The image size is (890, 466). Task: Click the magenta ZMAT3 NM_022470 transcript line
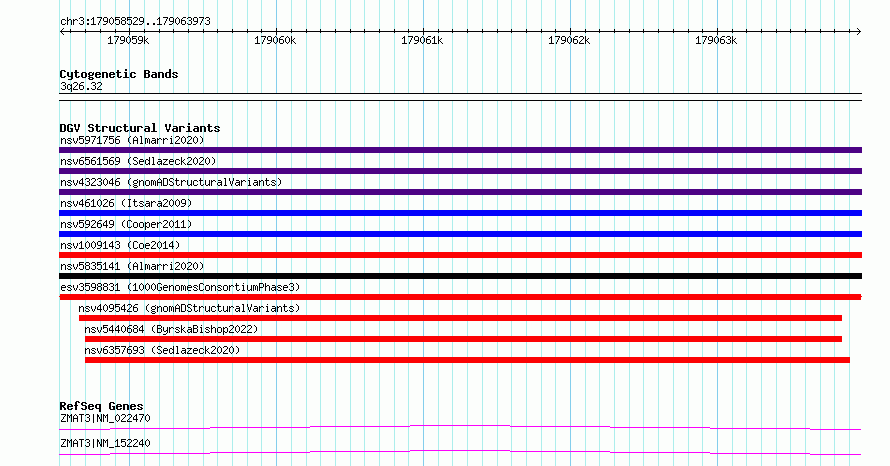pos(460,427)
